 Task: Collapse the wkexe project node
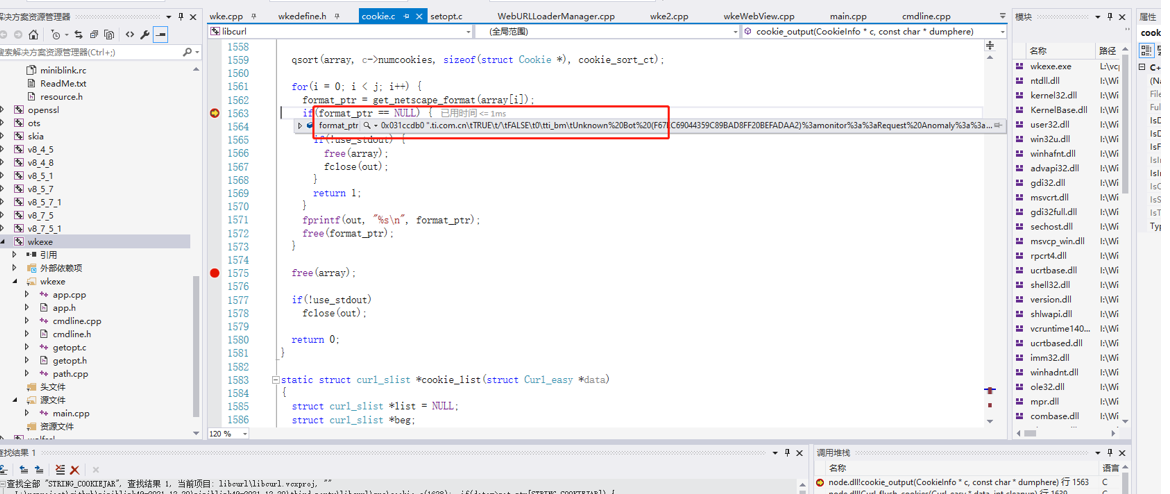click(x=3, y=243)
